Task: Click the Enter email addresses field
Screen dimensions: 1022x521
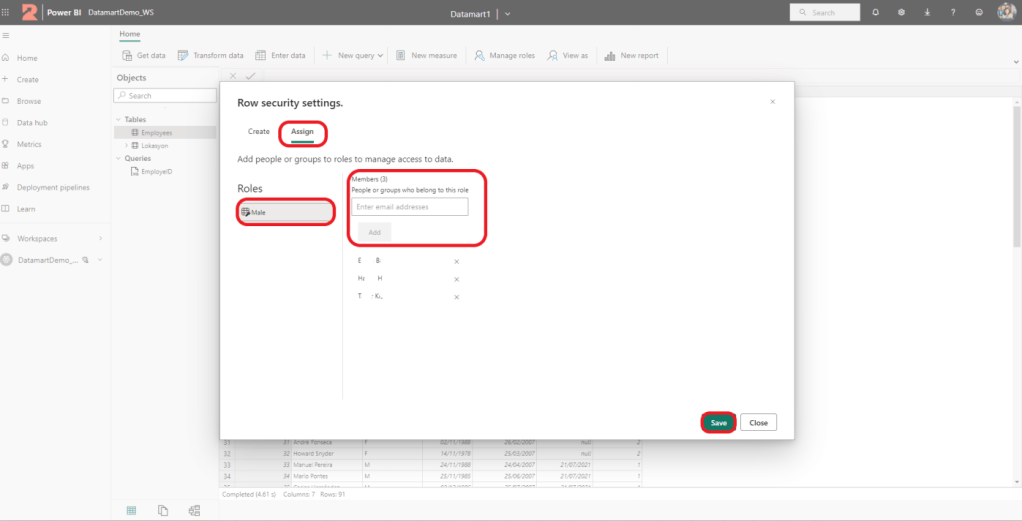Action: coord(409,207)
